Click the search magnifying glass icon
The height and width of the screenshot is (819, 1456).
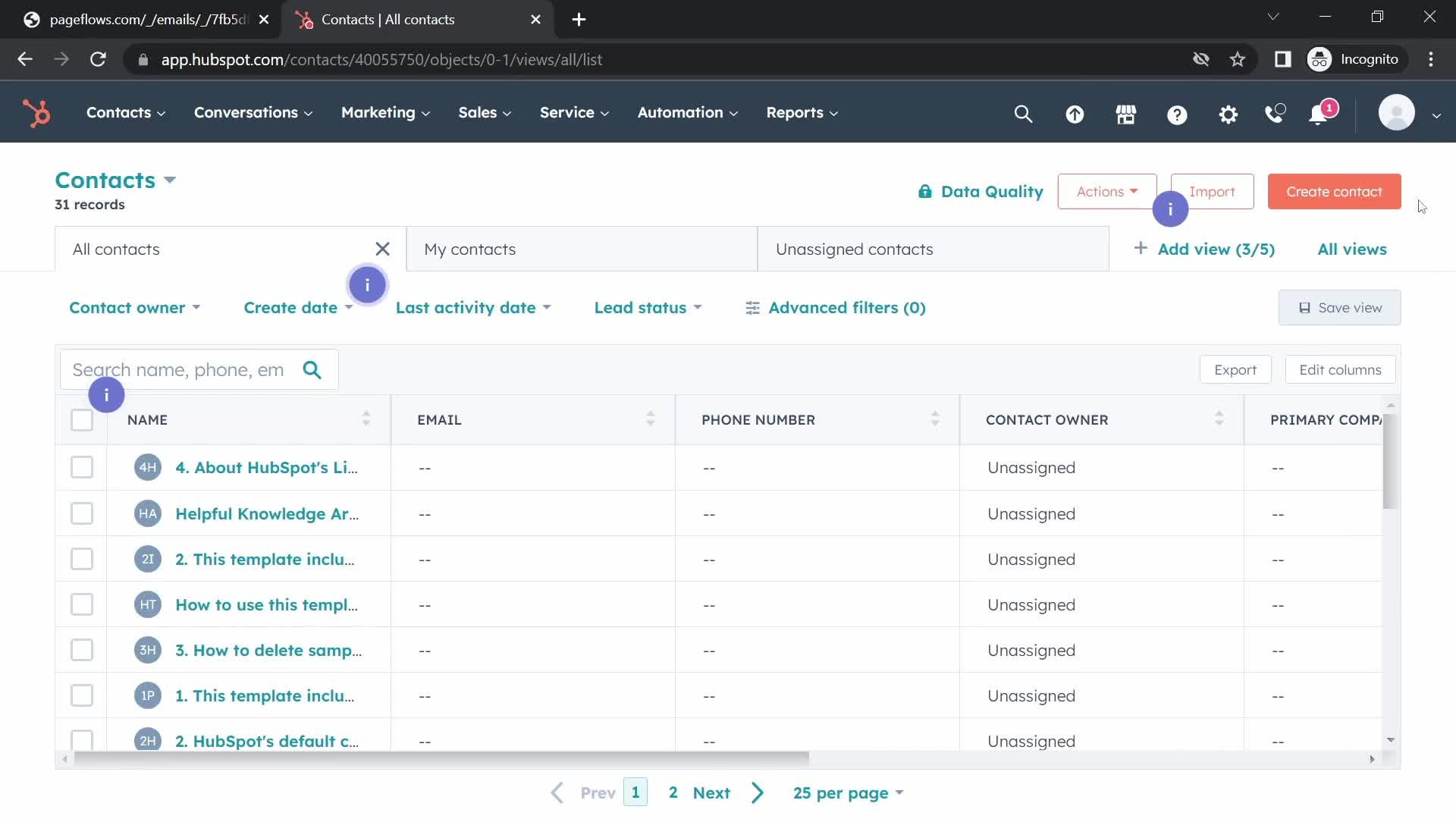(x=314, y=370)
